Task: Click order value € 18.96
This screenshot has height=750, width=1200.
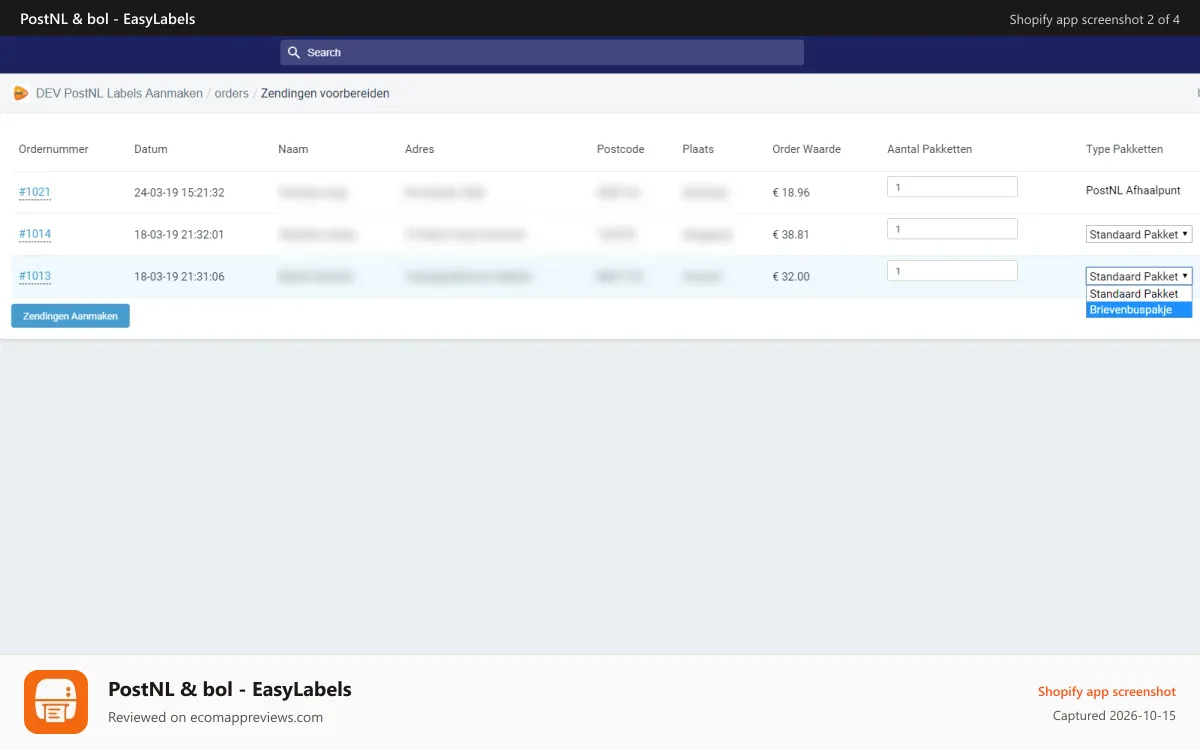Action: 791,193
